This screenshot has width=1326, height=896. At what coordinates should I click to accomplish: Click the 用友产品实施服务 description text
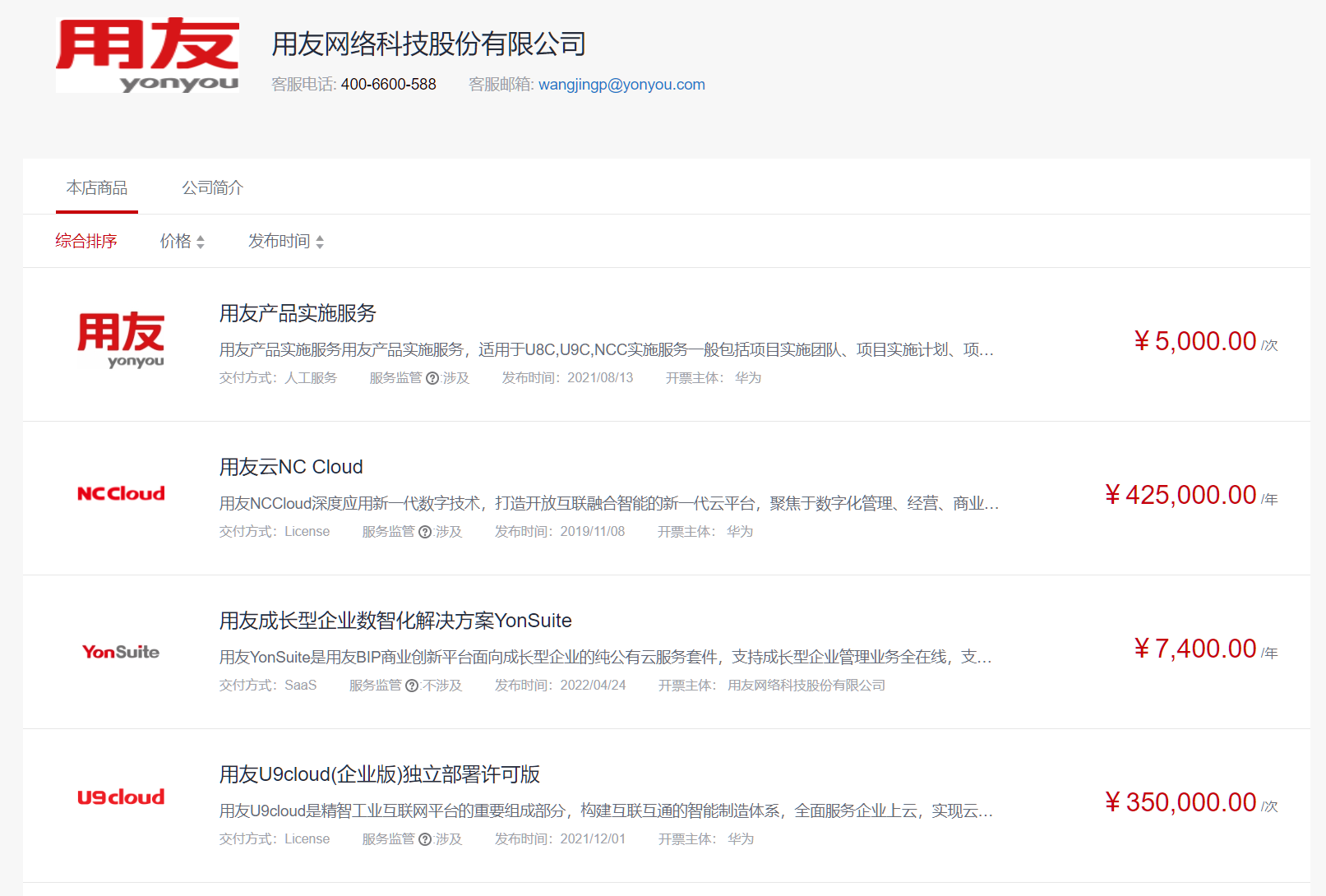pos(607,350)
